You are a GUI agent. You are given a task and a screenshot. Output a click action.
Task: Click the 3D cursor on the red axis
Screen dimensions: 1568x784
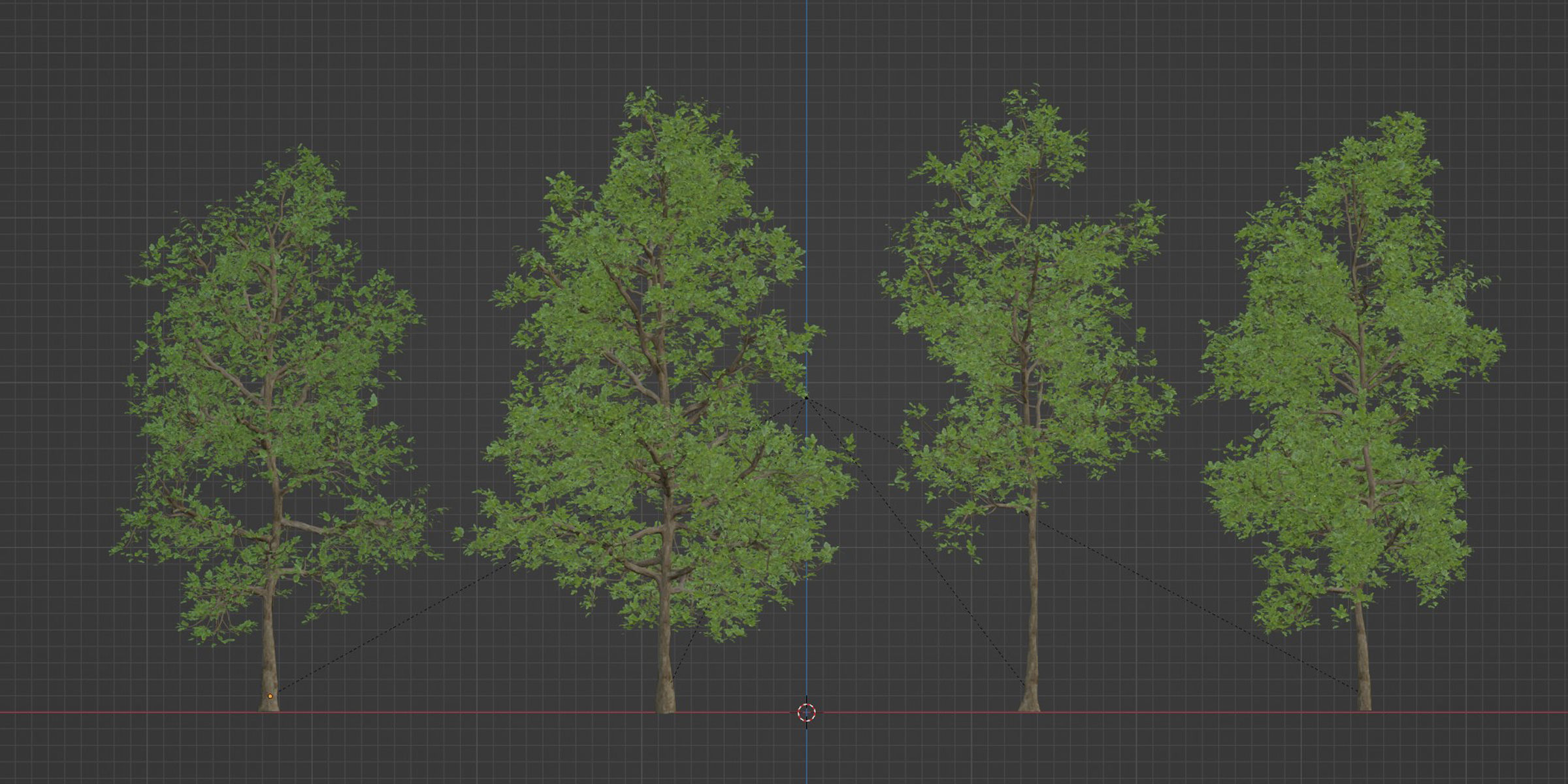(x=806, y=712)
